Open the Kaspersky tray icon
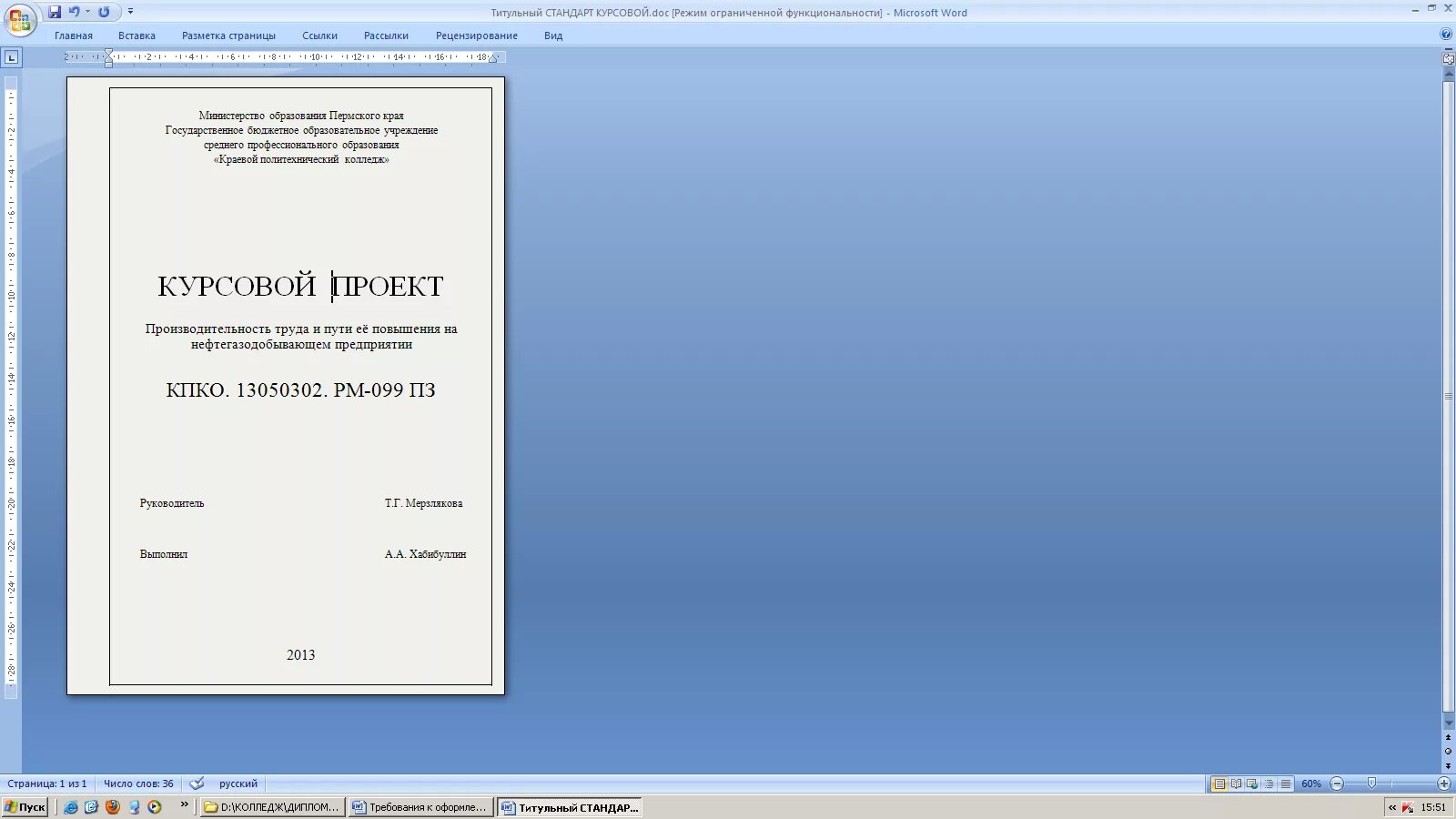Screen dimensions: 1456x819 pos(1408,807)
